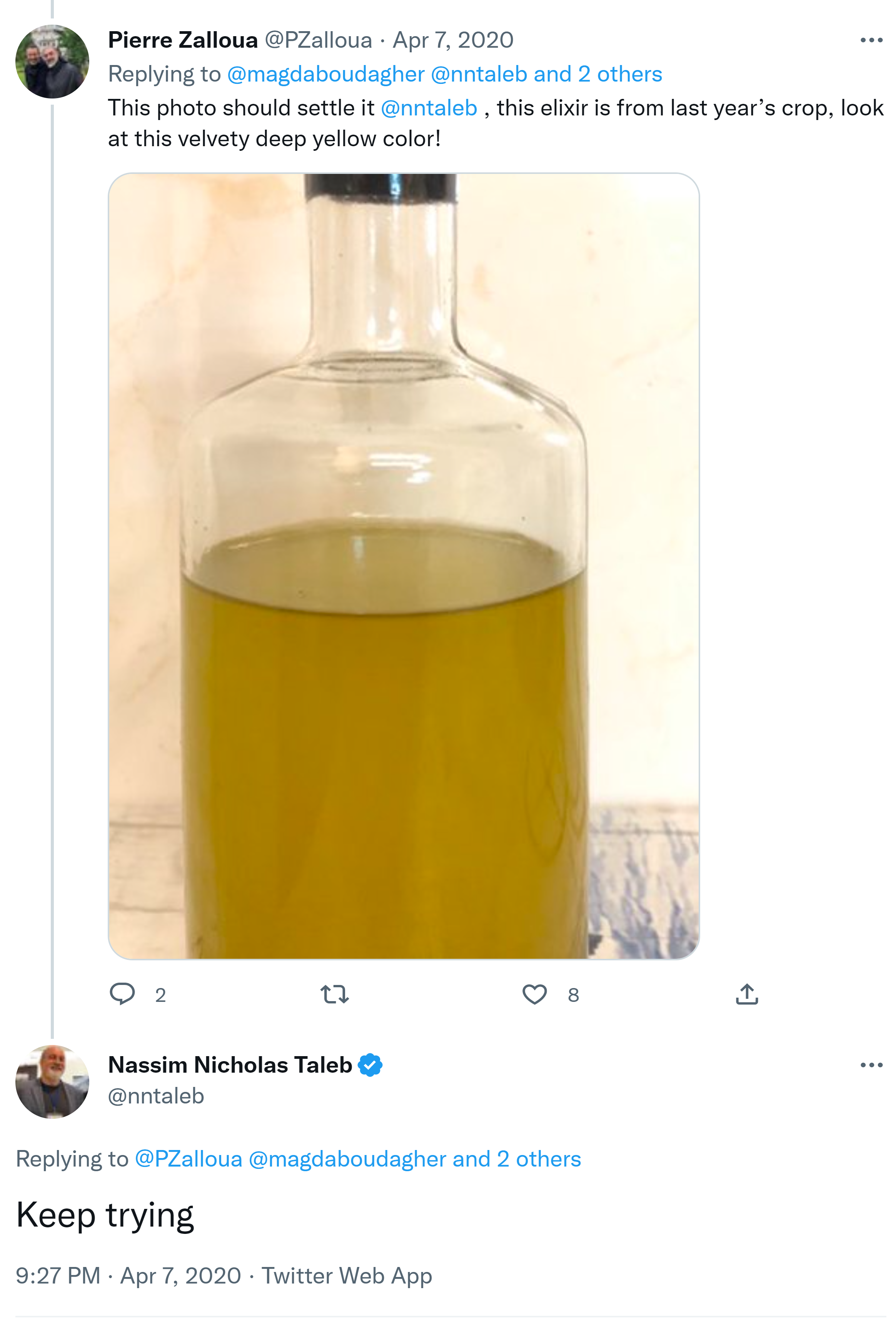The height and width of the screenshot is (1337, 896).
Task: Click the @nntaleb mention in the tweet text
Action: [429, 108]
